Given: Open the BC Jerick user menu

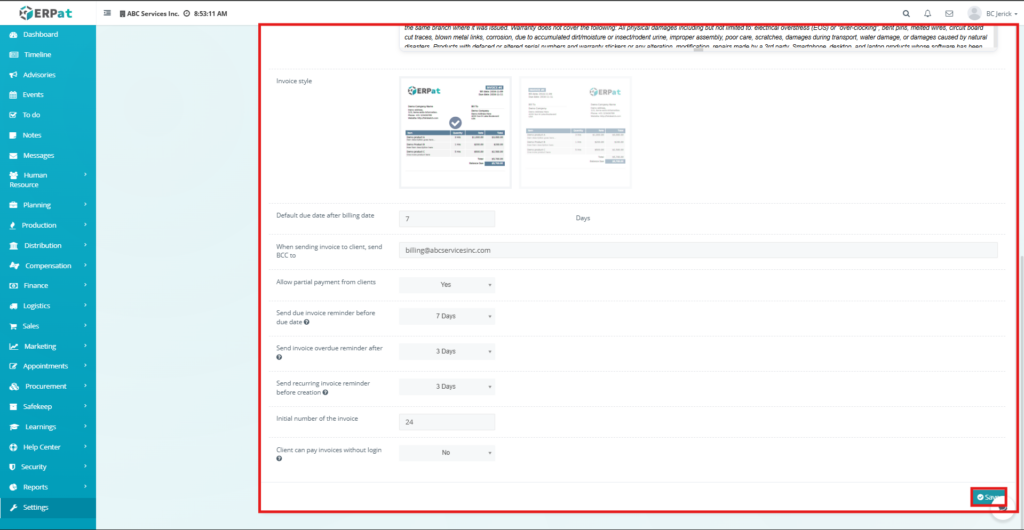Looking at the screenshot, I should pyautogui.click(x=992, y=13).
